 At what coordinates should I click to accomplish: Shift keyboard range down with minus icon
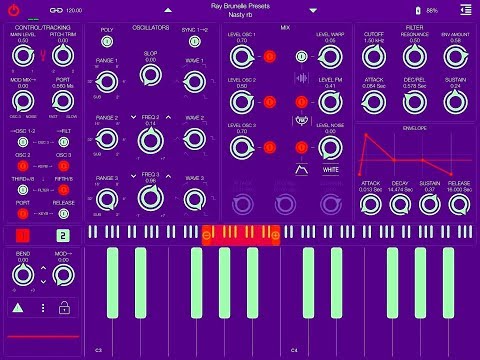point(206,236)
